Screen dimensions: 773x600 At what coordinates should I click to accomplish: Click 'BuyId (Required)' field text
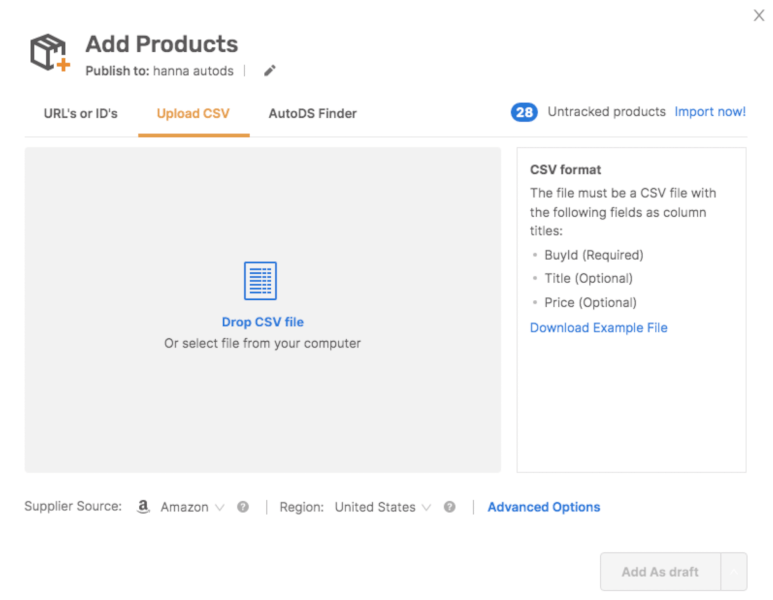click(x=594, y=255)
